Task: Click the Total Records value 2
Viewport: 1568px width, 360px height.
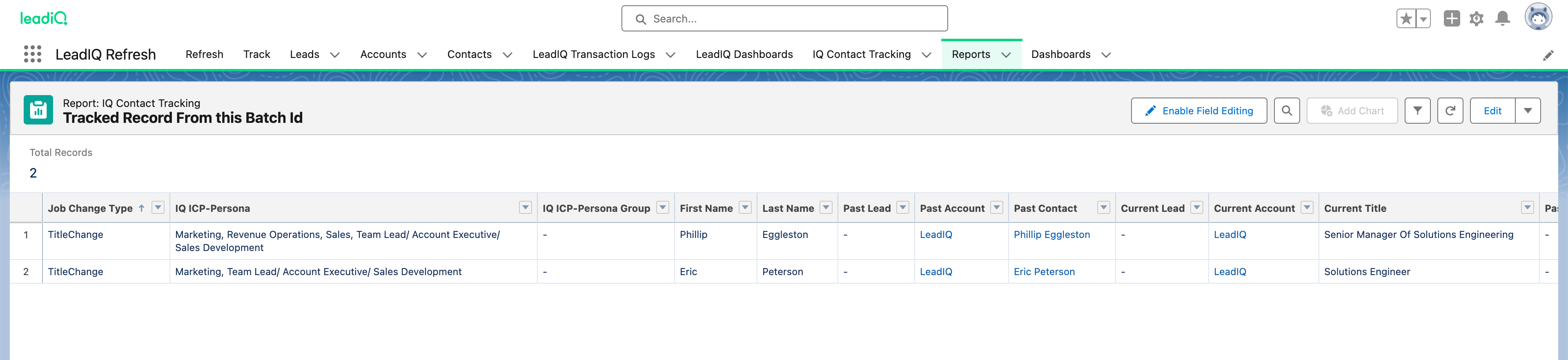Action: click(33, 173)
